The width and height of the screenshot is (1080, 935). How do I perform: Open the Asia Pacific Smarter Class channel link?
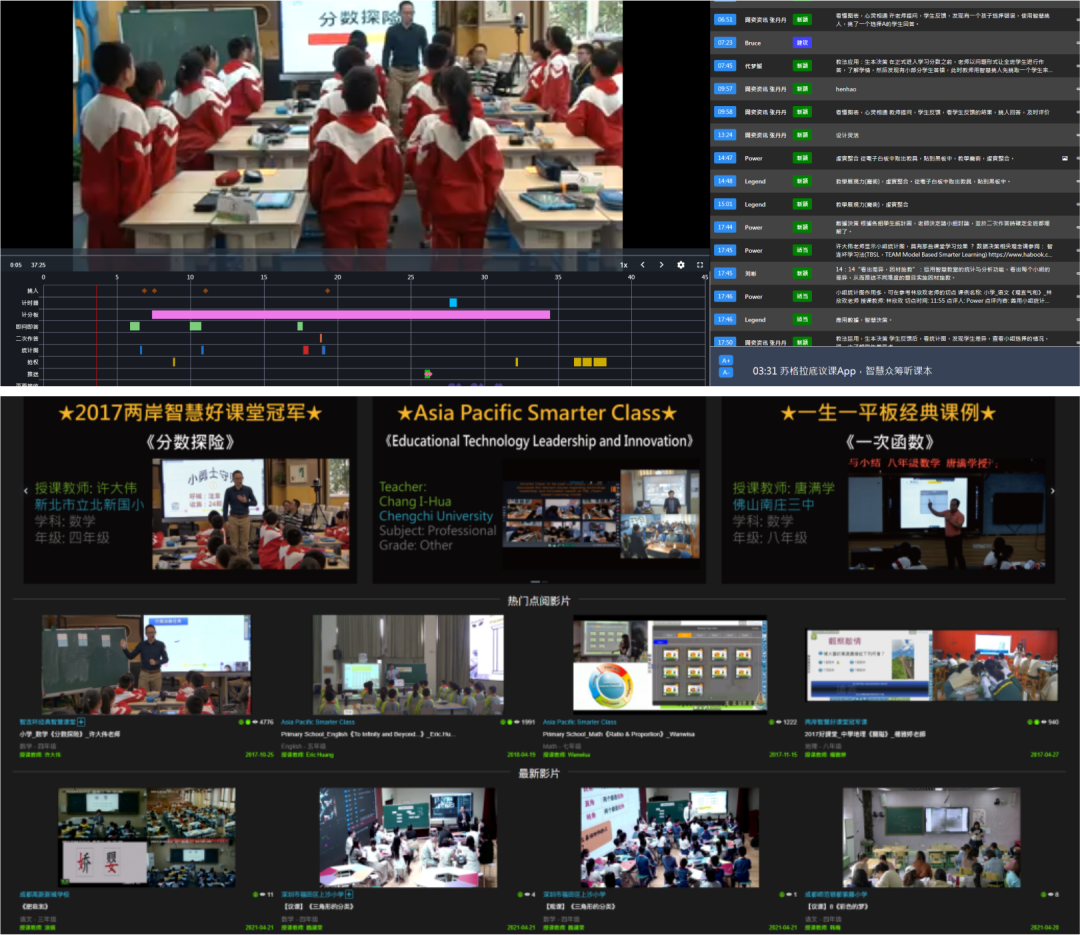(x=318, y=722)
